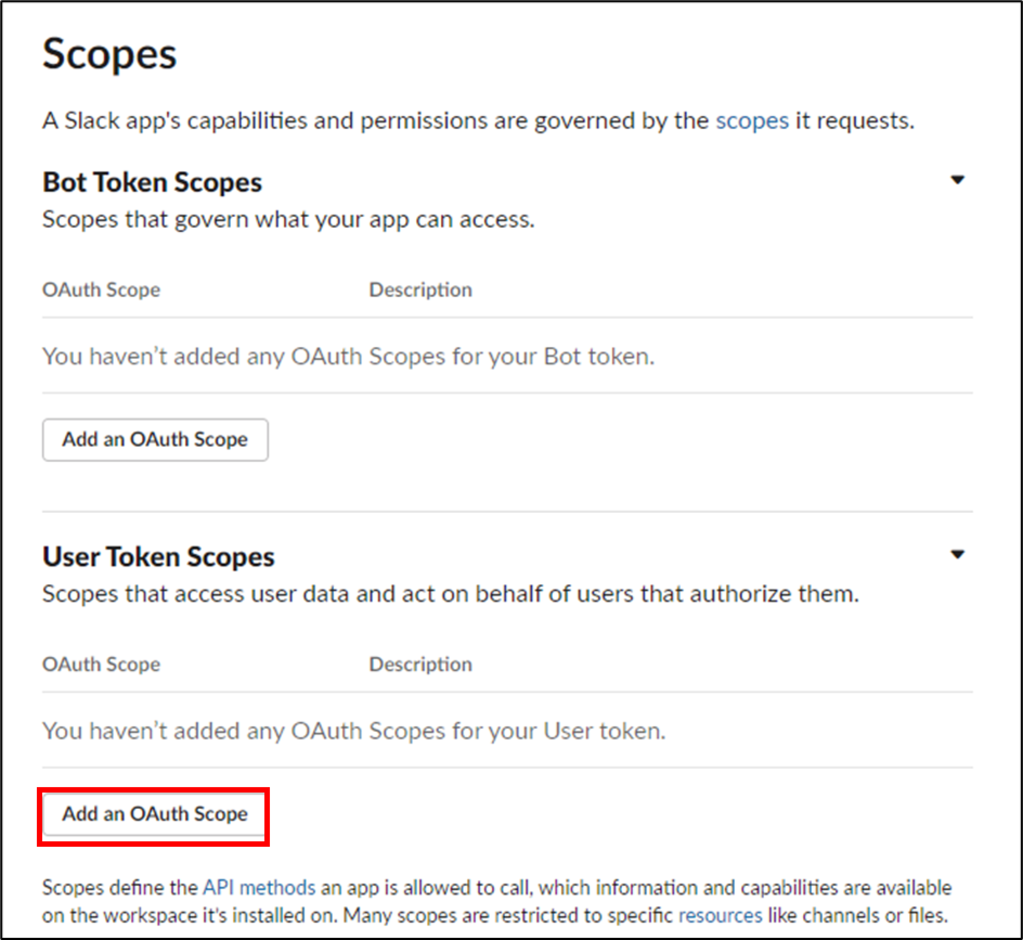Open the API methods link
Image resolution: width=1023 pixels, height=940 pixels.
pos(259,888)
